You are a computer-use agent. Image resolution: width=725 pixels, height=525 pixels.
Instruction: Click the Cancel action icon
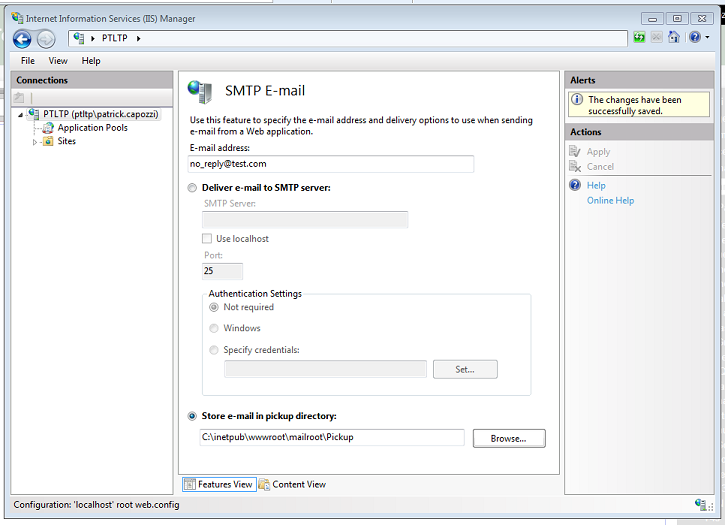click(x=575, y=167)
